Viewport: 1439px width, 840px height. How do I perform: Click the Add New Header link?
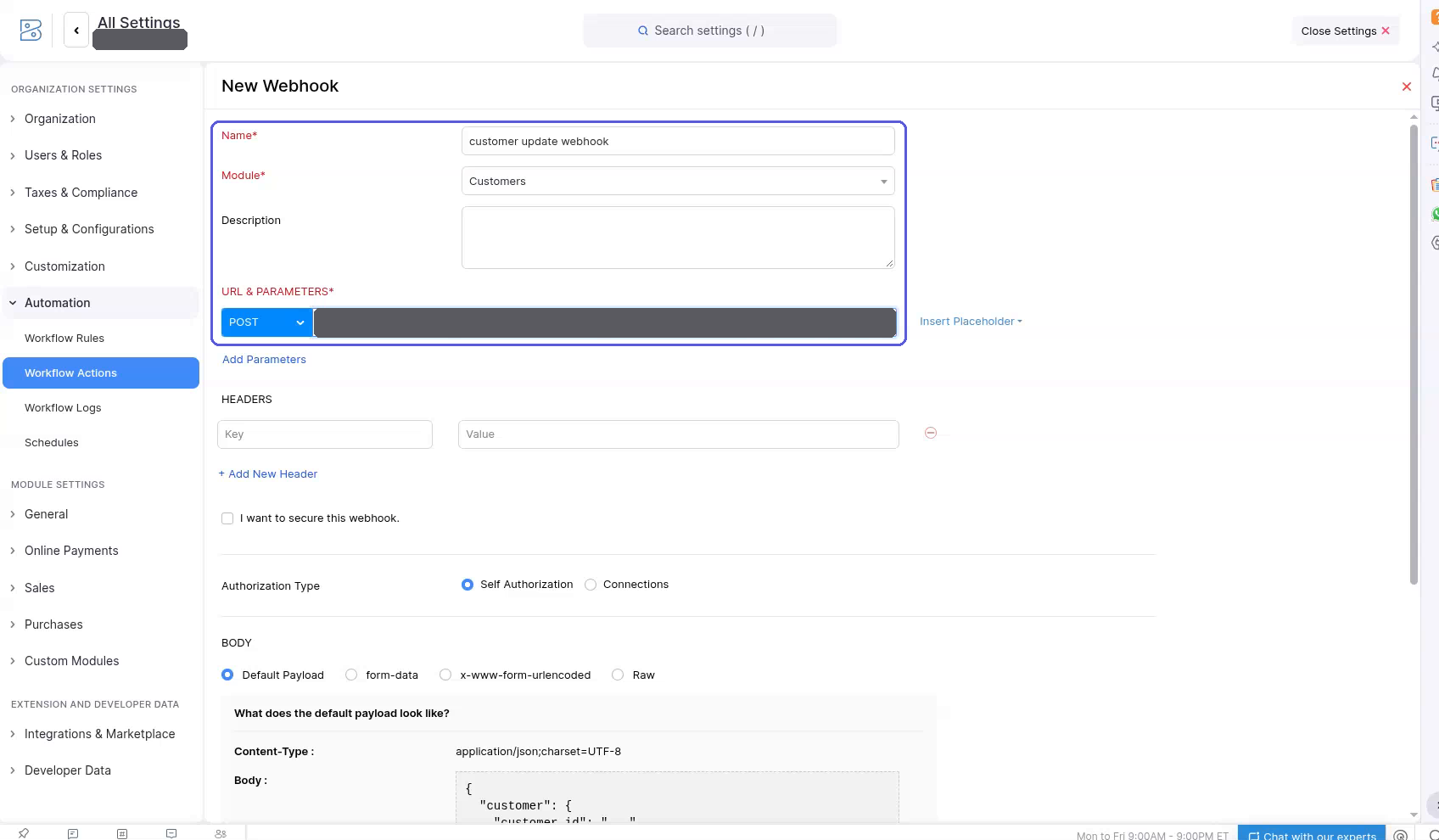pyautogui.click(x=268, y=474)
